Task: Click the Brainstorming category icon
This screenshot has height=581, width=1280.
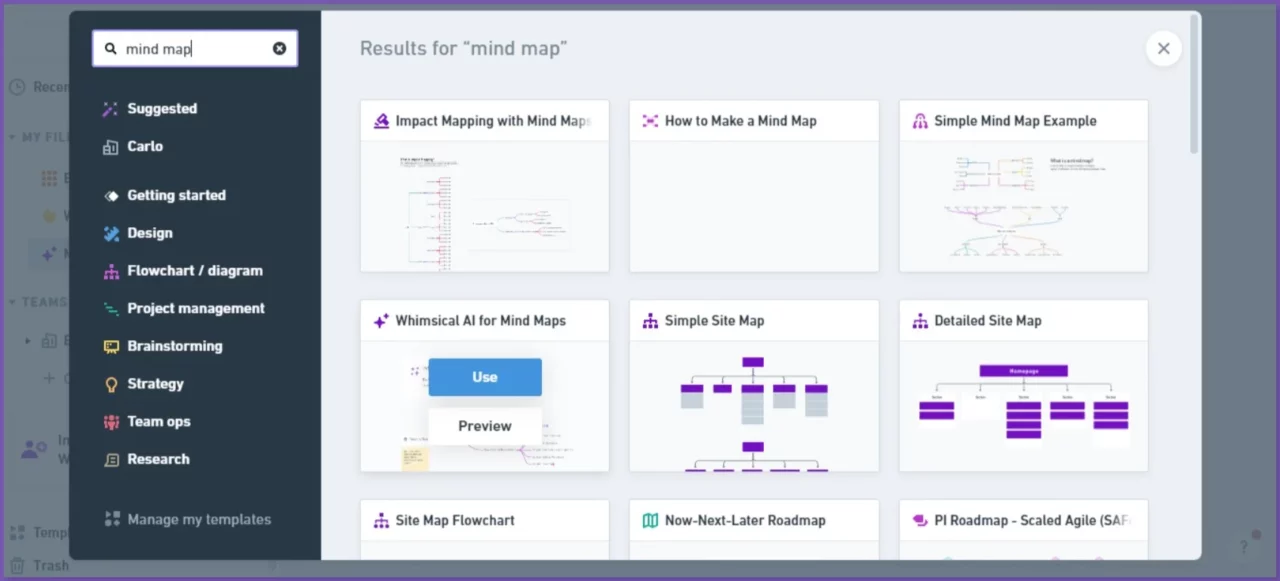Action: pos(110,346)
